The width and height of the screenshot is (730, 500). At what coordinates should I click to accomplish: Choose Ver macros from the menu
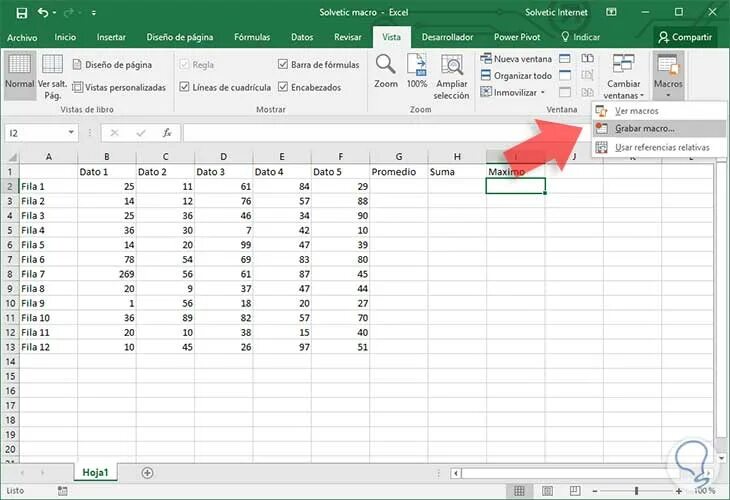pyautogui.click(x=659, y=111)
